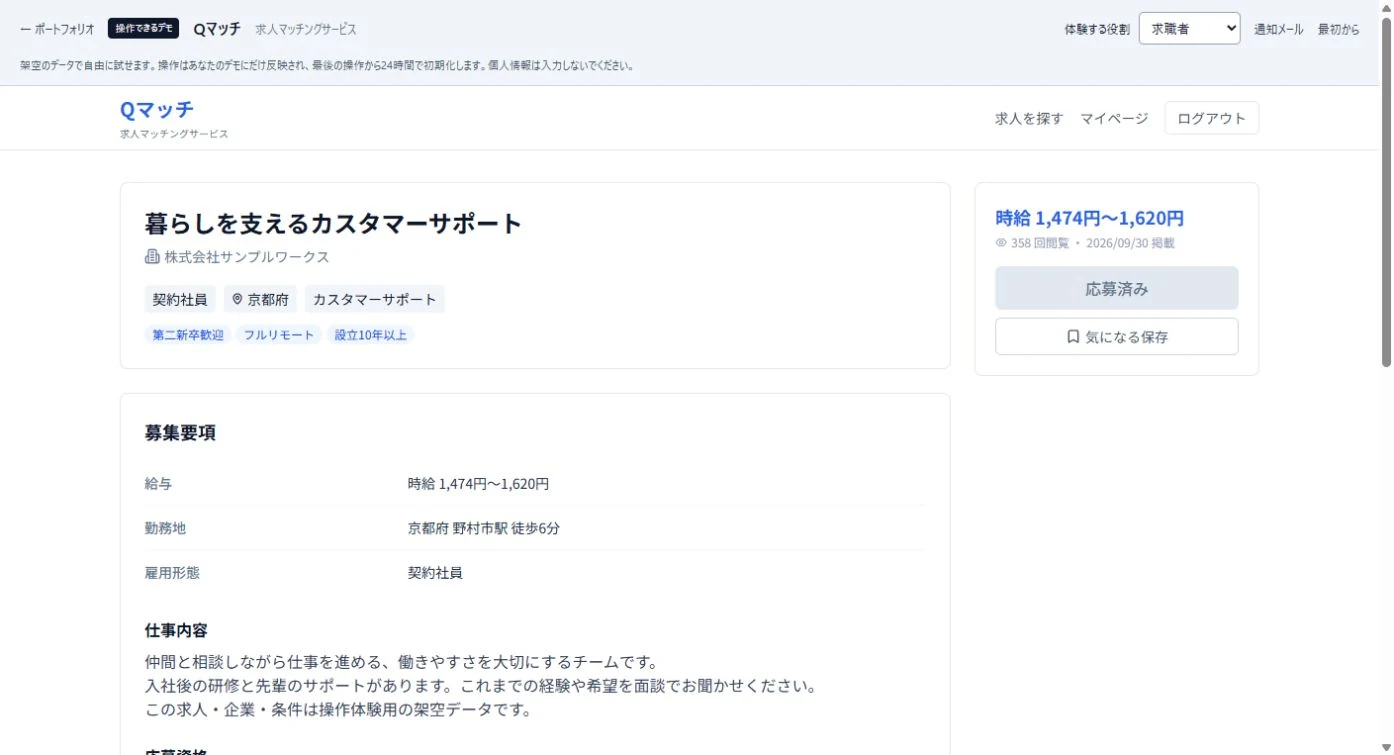Click the company name 株式会社サンプルワークス
1394x755 pixels.
247,257
